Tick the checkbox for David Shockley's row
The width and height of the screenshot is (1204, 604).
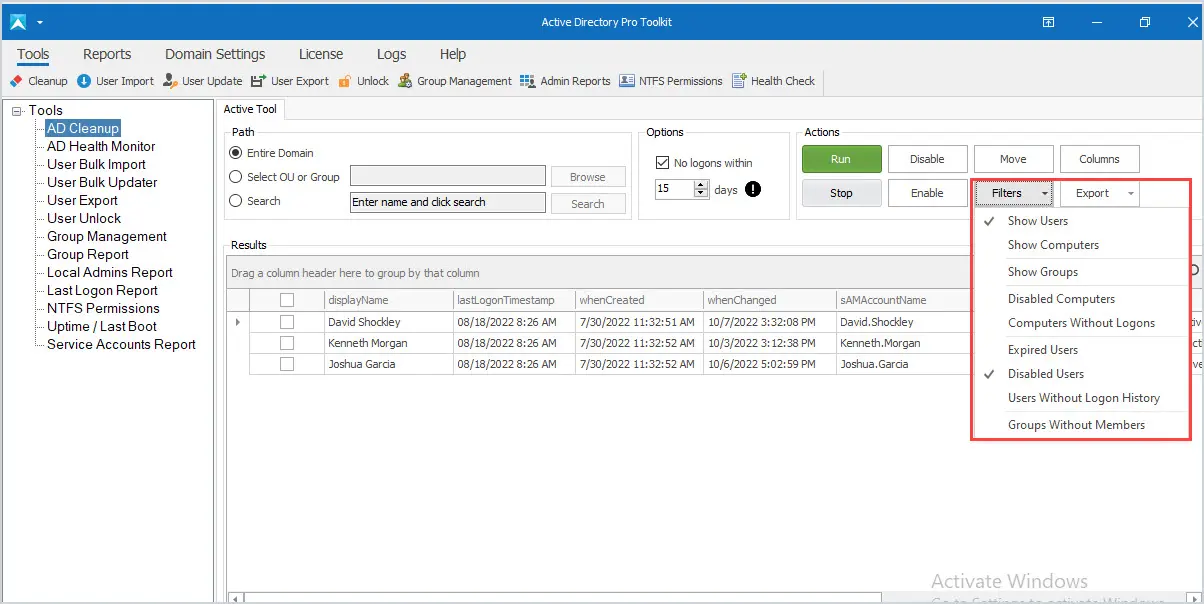point(287,322)
